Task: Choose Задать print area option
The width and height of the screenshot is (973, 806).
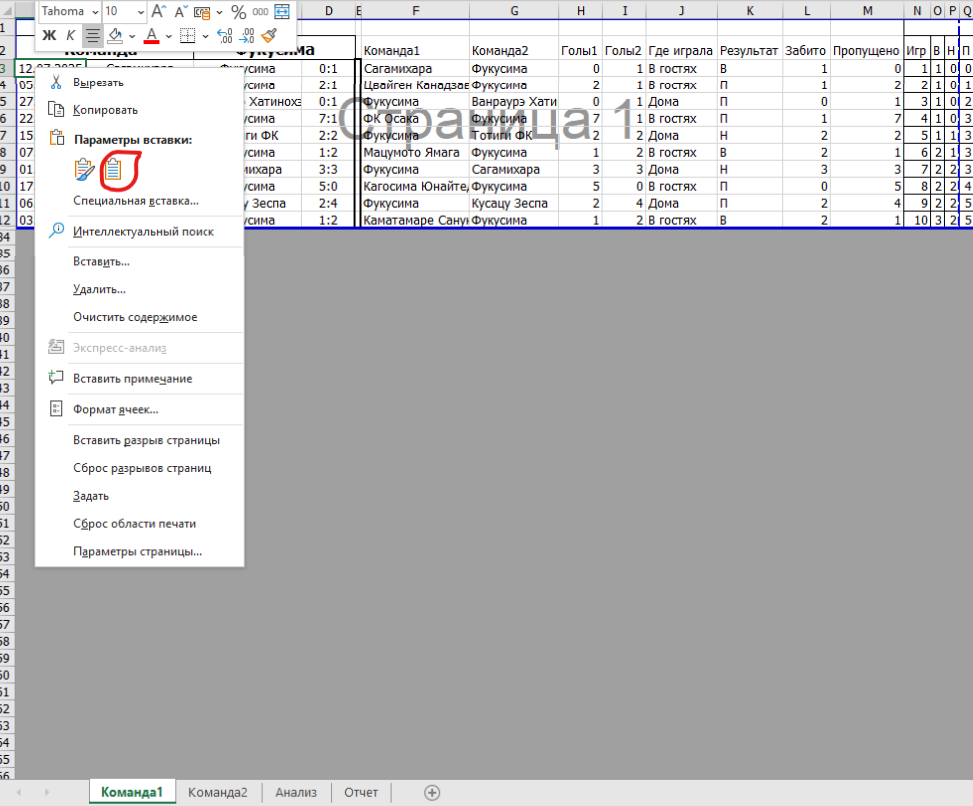Action: coord(91,496)
